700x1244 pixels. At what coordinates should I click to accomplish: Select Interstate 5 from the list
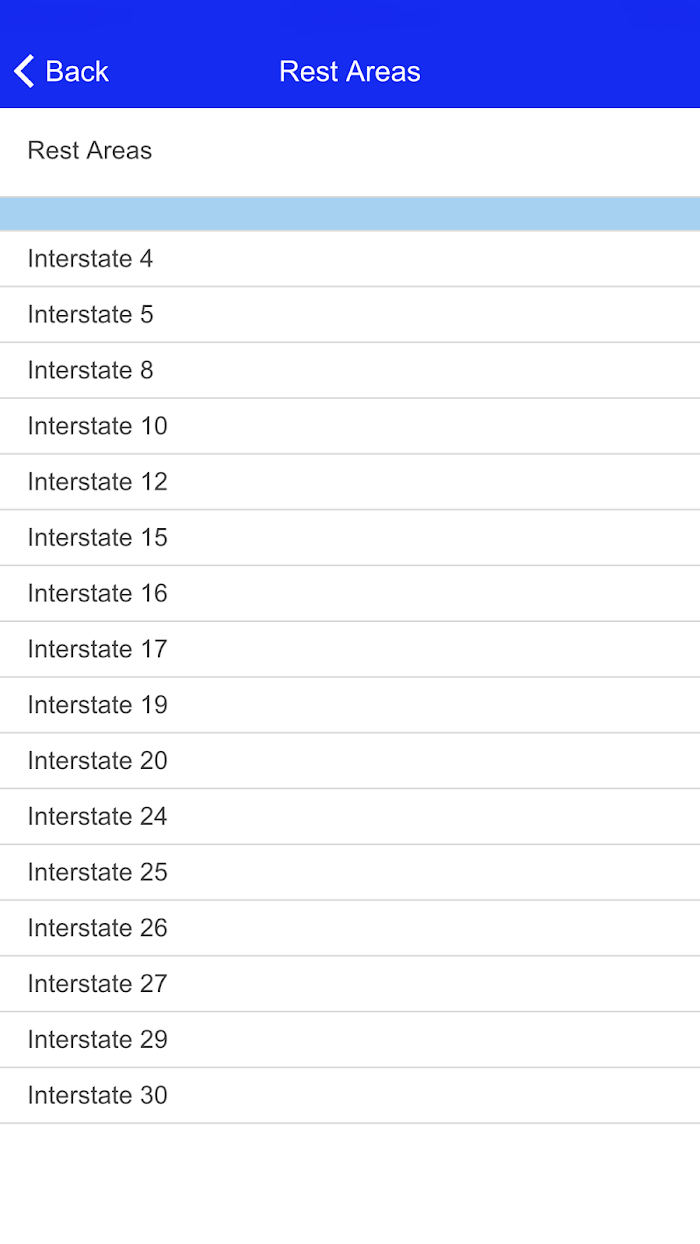350,315
